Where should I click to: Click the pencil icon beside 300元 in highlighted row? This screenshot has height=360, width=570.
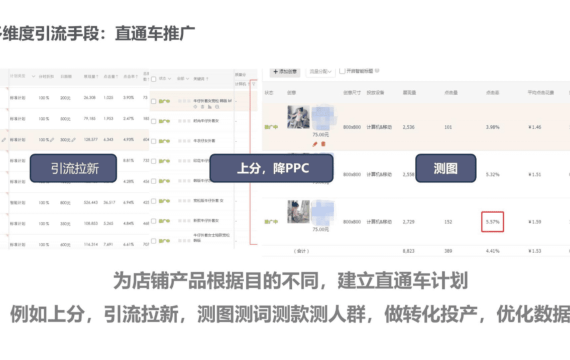point(74,140)
